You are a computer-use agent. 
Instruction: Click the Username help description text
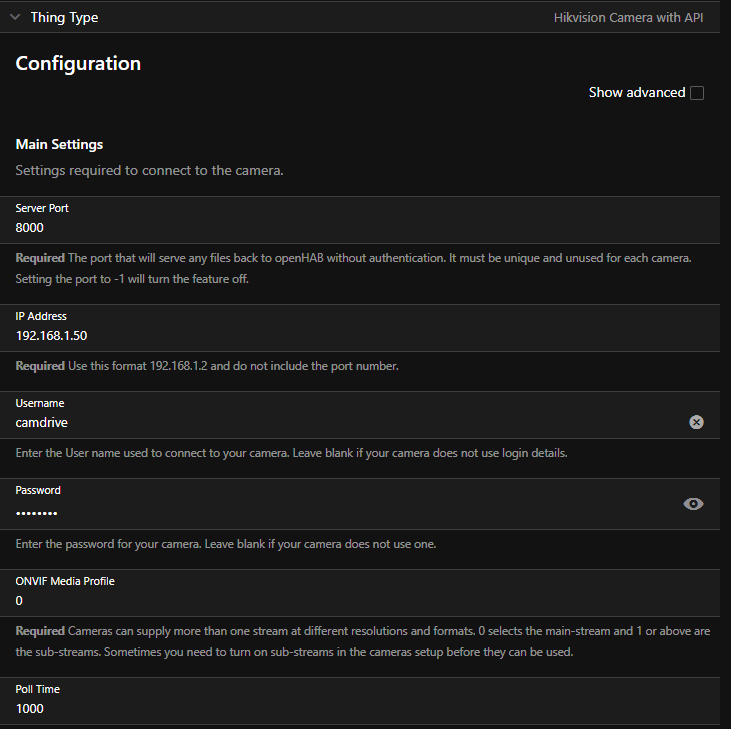click(291, 453)
